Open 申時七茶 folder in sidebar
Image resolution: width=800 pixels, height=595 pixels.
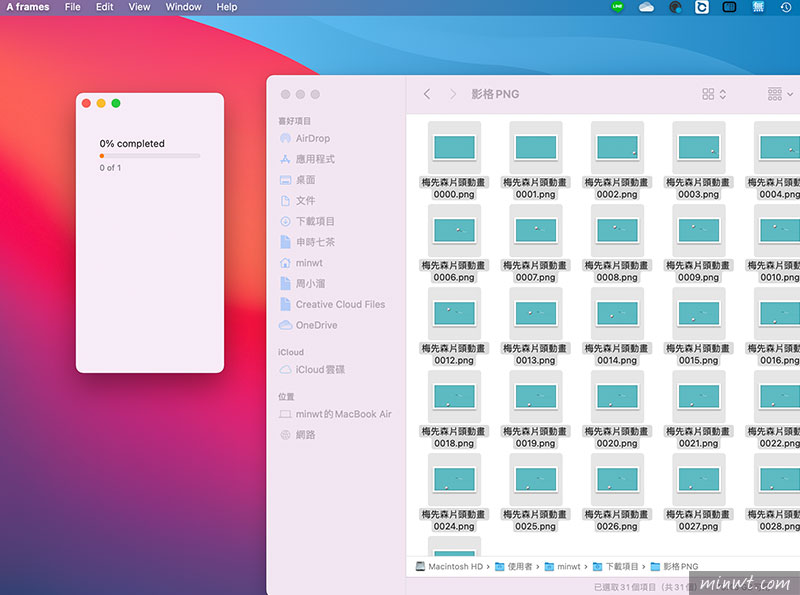point(307,242)
